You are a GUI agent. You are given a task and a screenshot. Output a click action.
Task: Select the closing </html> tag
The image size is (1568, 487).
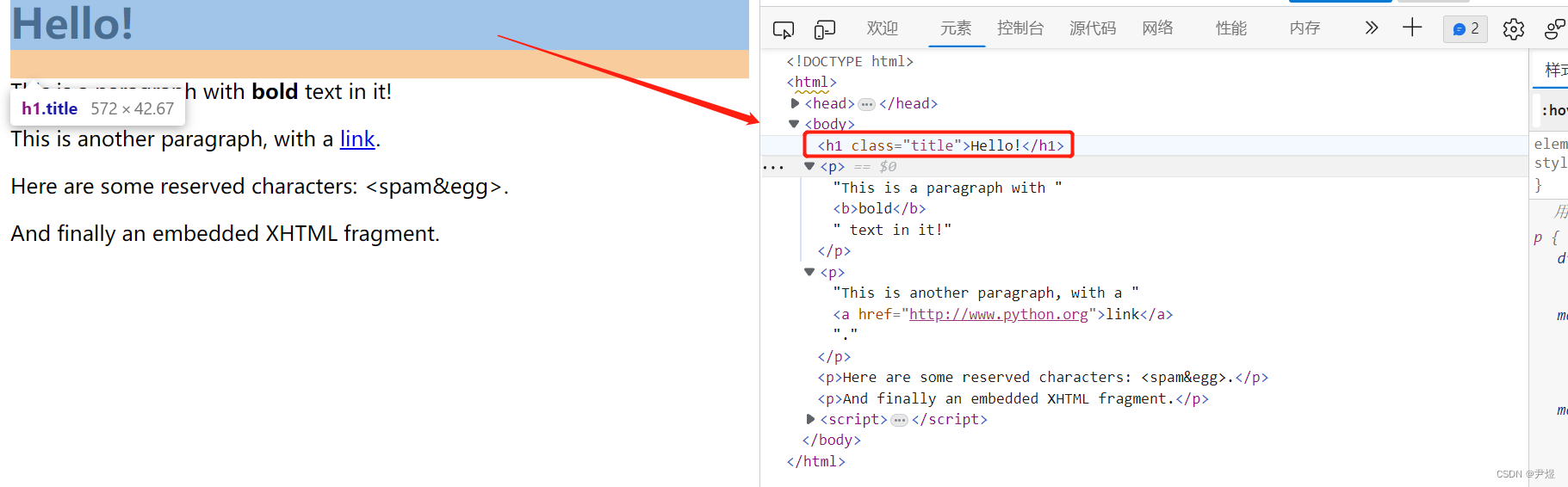point(815,461)
